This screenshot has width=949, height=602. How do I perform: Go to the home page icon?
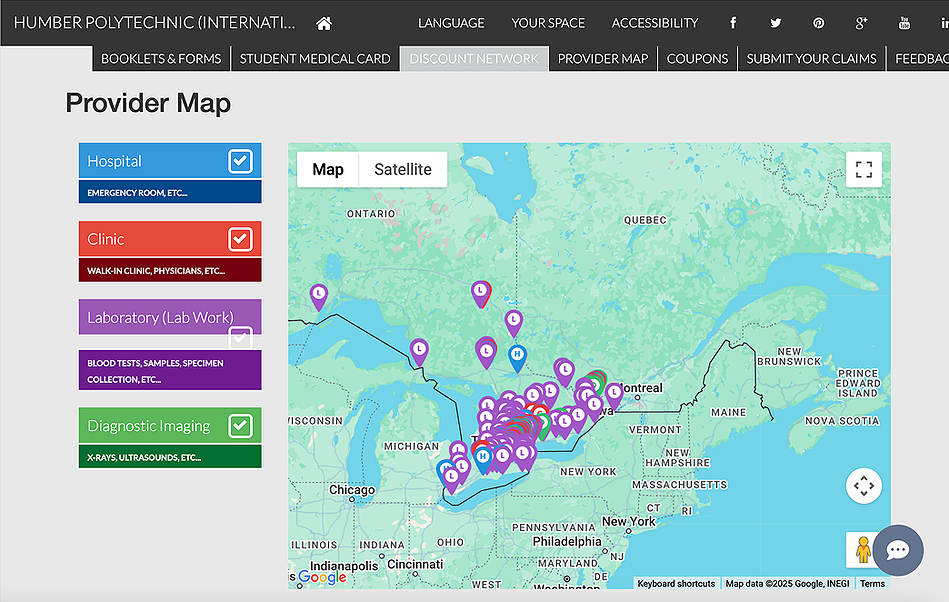[324, 24]
